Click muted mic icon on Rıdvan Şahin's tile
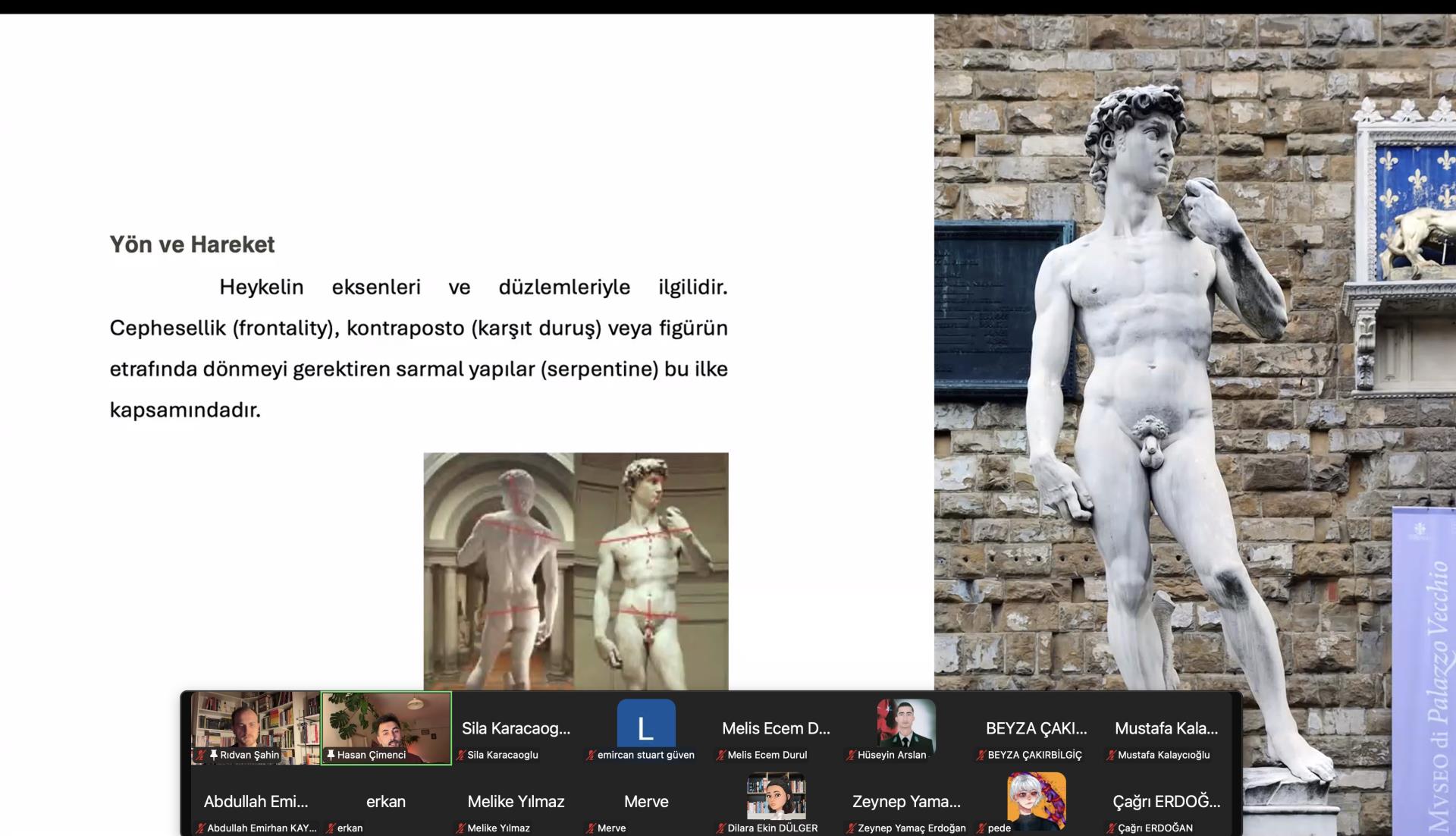Viewport: 1456px width, 836px height. click(201, 755)
